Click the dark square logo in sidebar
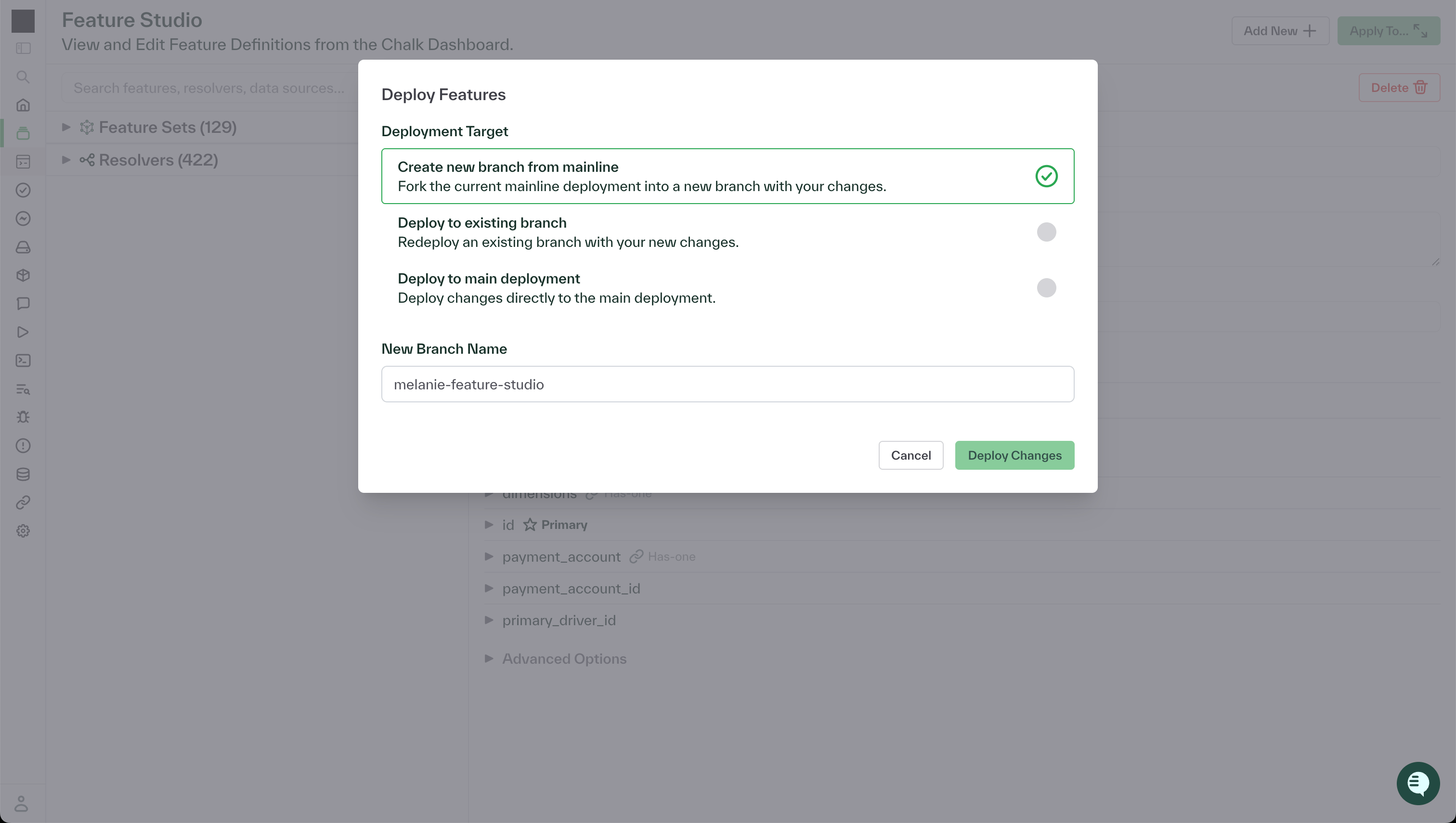Image resolution: width=1456 pixels, height=823 pixels. pyautogui.click(x=23, y=21)
